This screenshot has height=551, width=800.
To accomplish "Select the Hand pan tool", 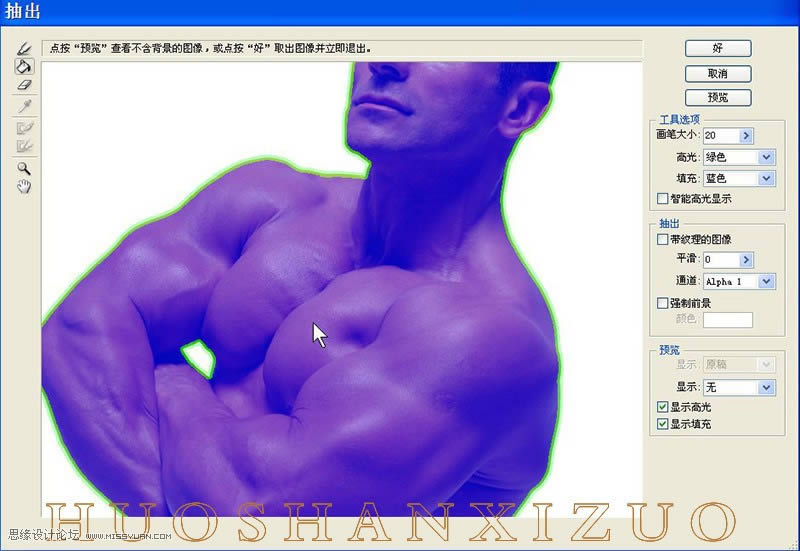I will pyautogui.click(x=25, y=187).
